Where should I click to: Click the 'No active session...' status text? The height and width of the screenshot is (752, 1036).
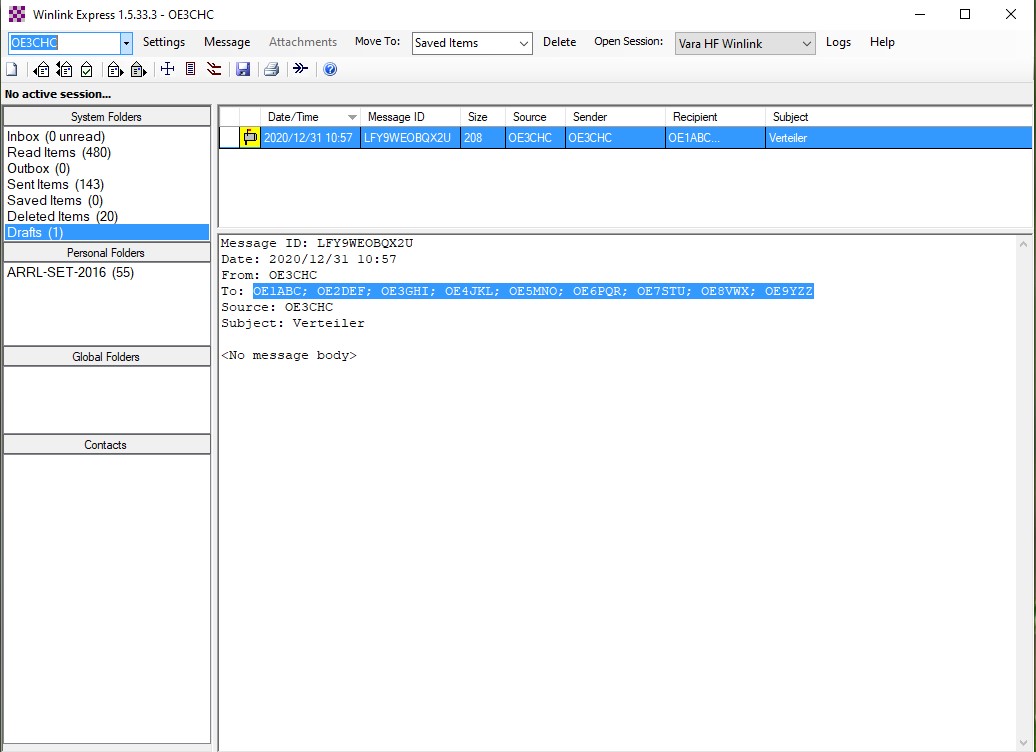click(58, 94)
